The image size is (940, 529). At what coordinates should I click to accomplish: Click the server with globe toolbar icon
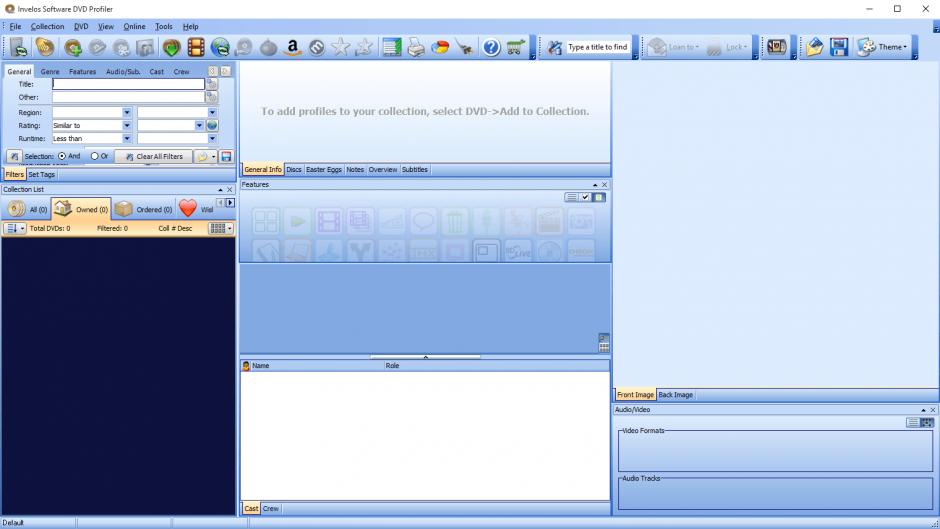pyautogui.click(x=18, y=47)
